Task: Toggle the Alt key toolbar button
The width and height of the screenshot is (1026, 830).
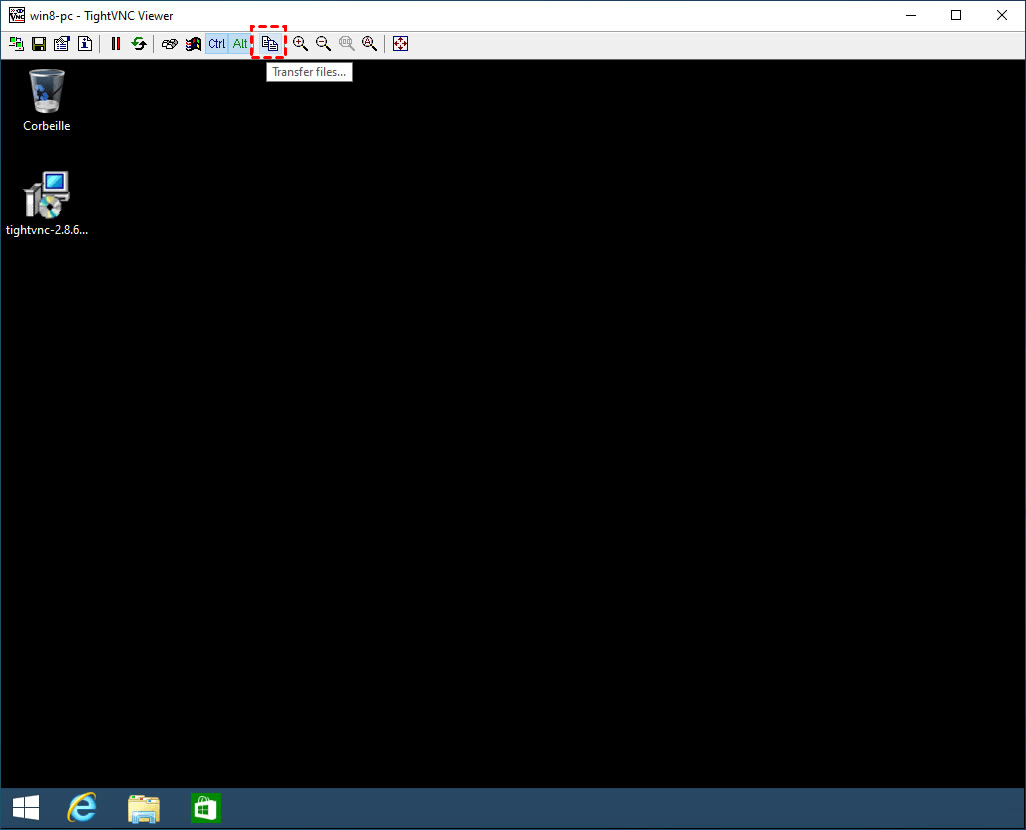Action: (x=239, y=44)
